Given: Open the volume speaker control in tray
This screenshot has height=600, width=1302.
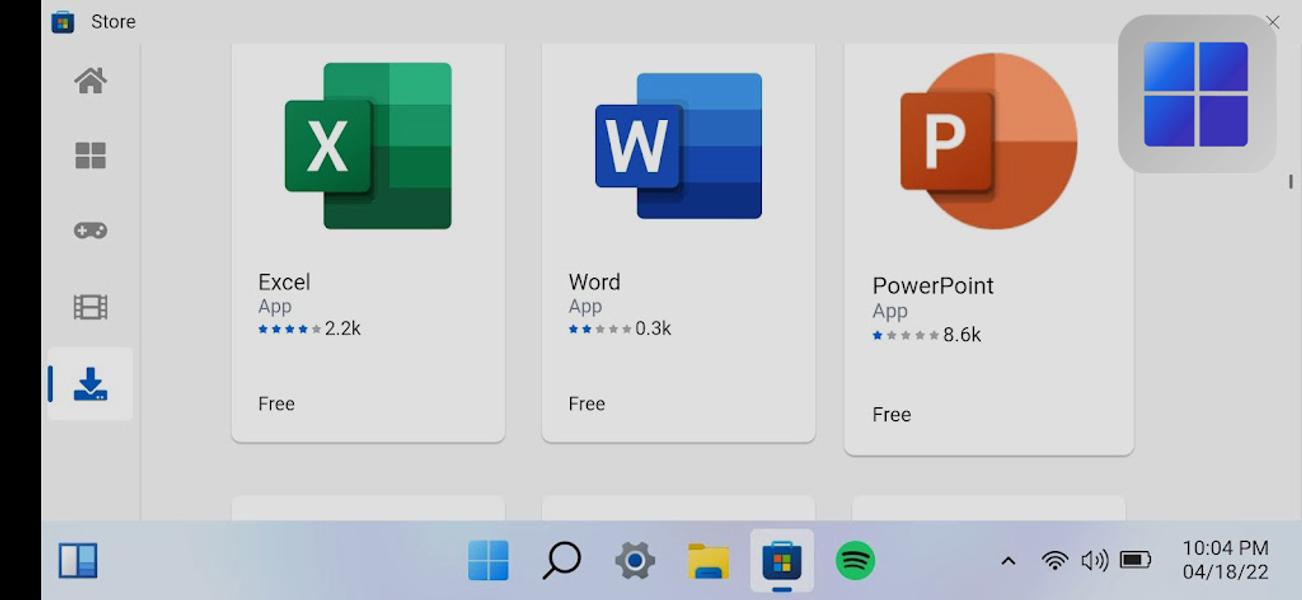Looking at the screenshot, I should point(1095,560).
